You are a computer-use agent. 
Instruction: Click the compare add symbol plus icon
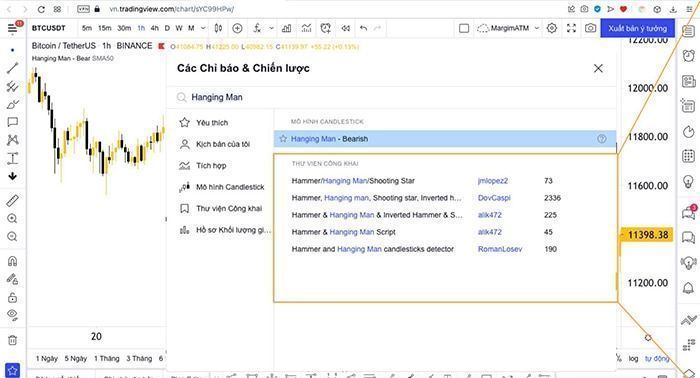238,29
